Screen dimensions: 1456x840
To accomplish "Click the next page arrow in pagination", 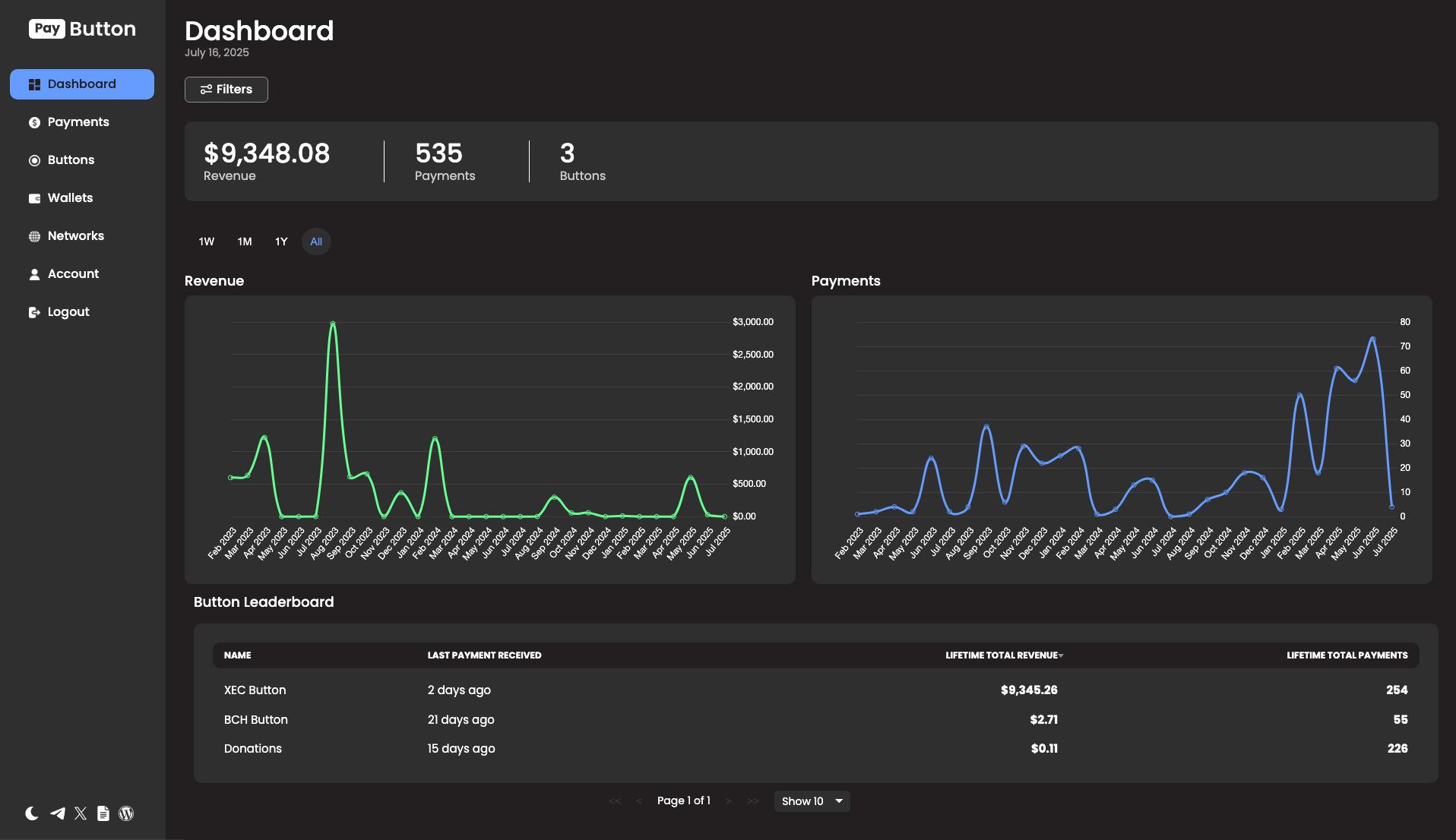I will [x=728, y=801].
